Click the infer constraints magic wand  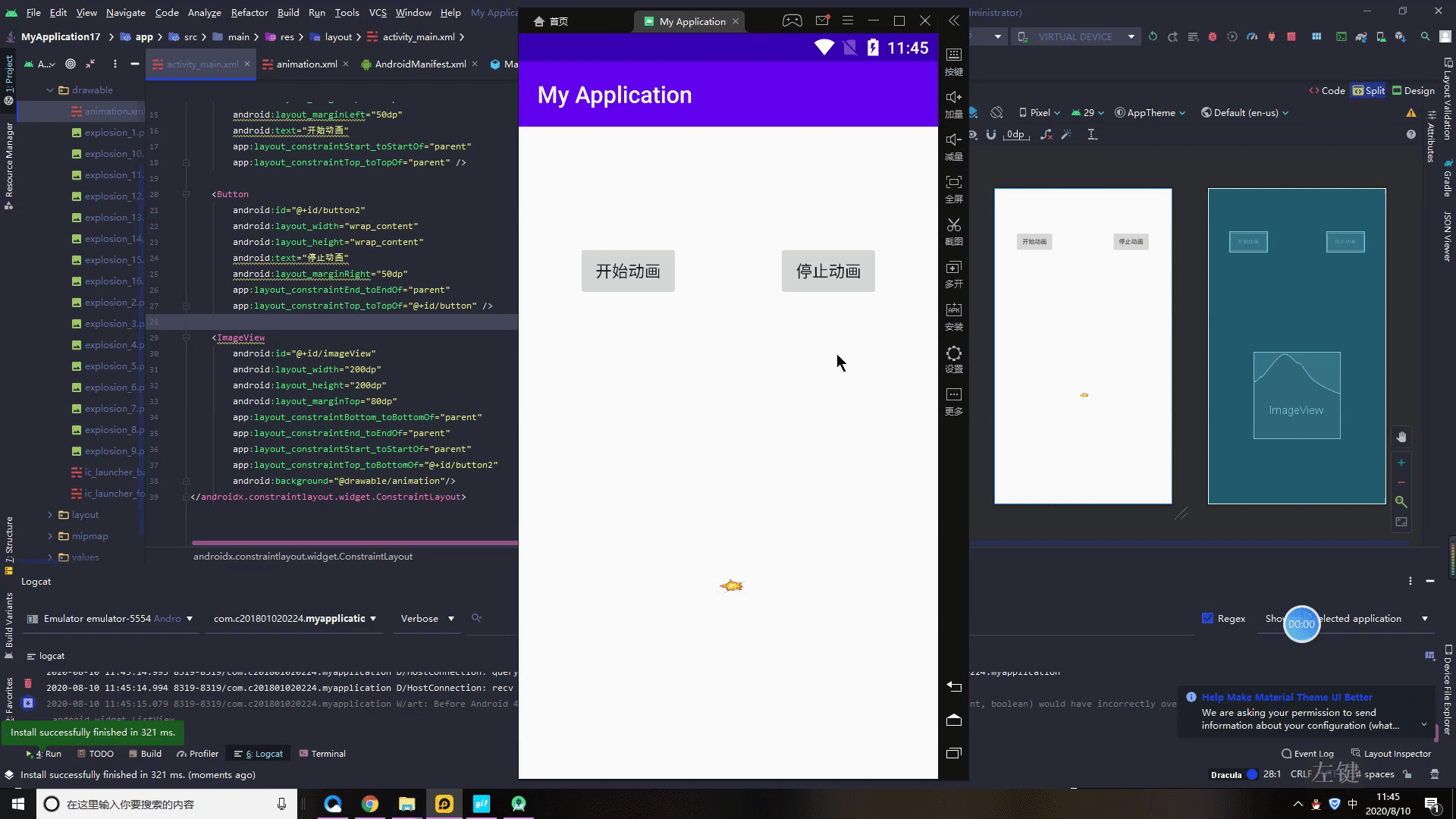point(1066,135)
